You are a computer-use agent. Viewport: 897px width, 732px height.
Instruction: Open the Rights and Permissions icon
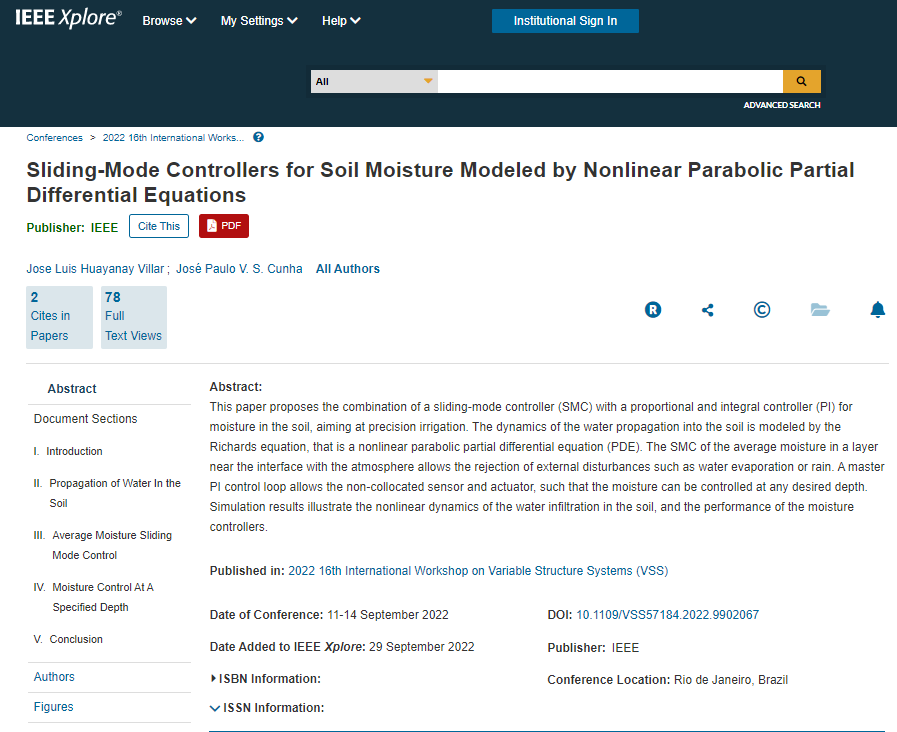click(653, 310)
